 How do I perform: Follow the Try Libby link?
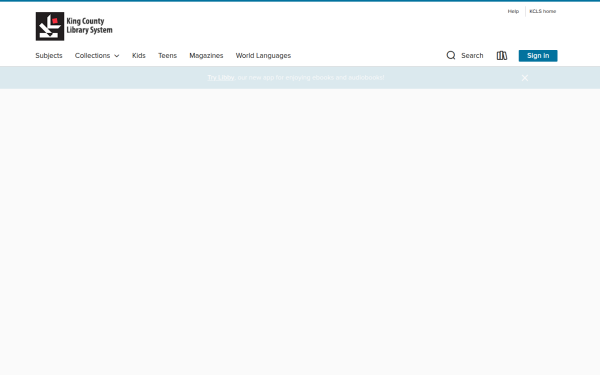coord(221,77)
